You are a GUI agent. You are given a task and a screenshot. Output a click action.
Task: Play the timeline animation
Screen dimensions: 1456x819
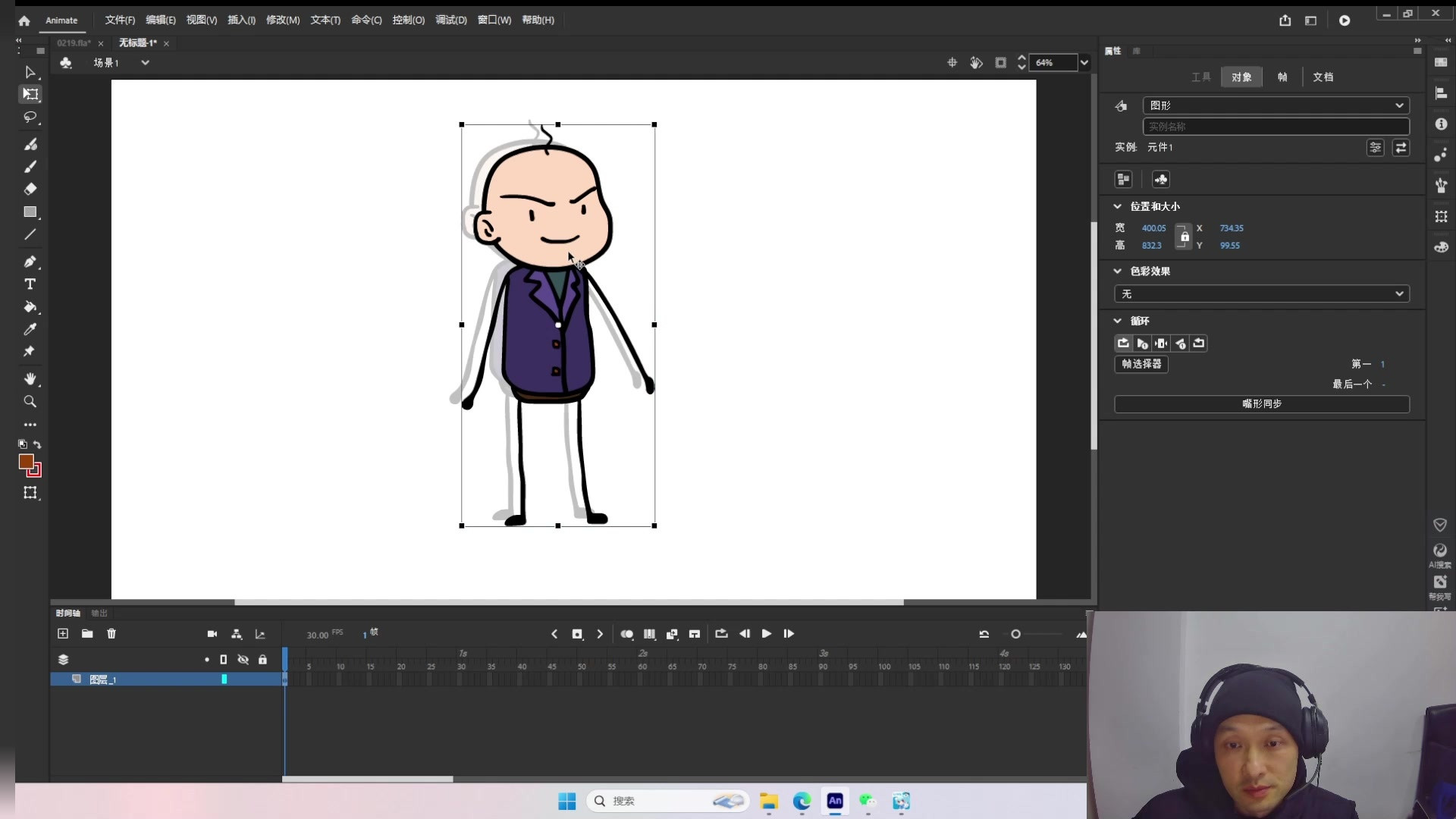click(767, 634)
